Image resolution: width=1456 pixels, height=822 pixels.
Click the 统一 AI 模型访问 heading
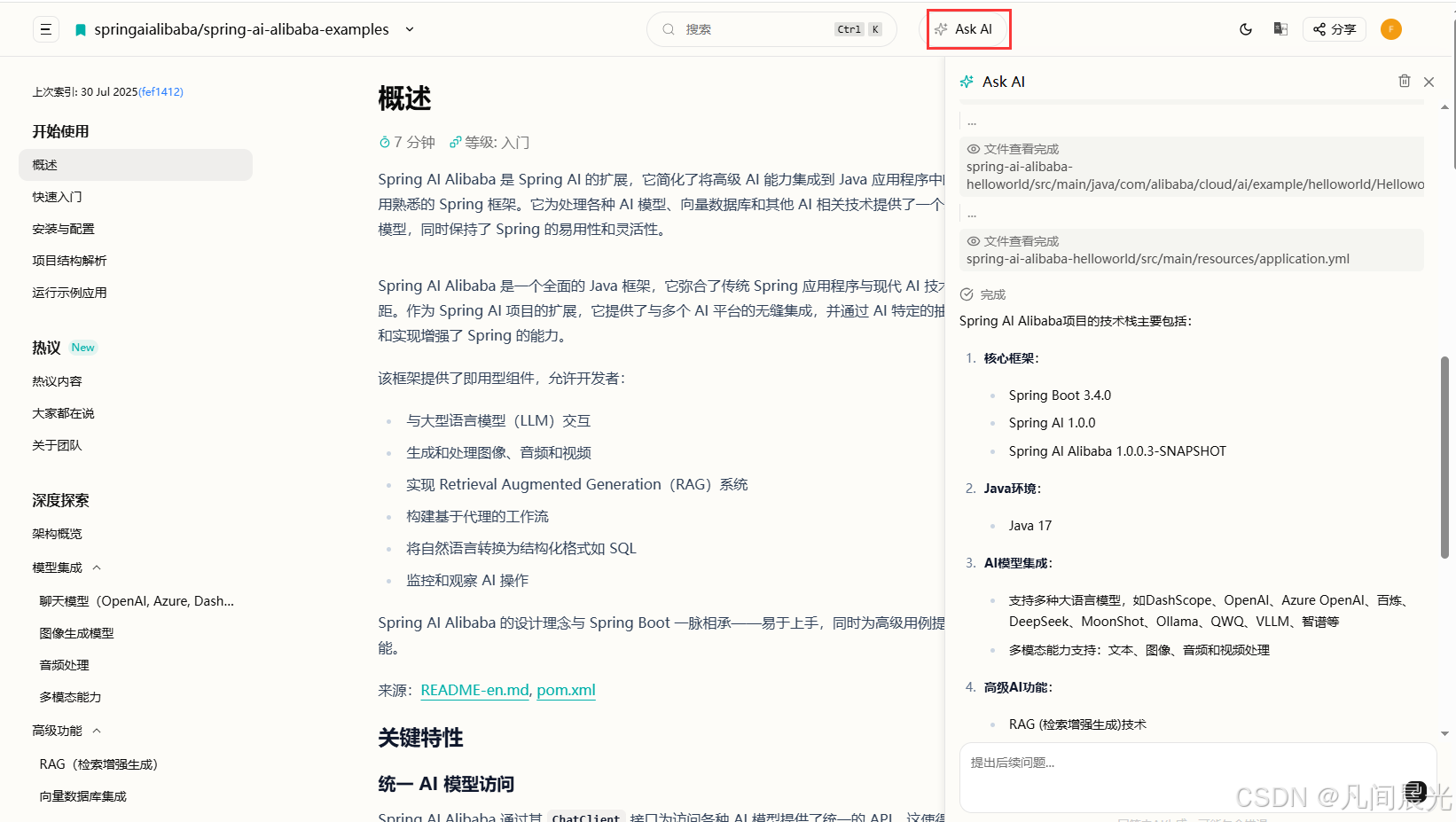[446, 784]
